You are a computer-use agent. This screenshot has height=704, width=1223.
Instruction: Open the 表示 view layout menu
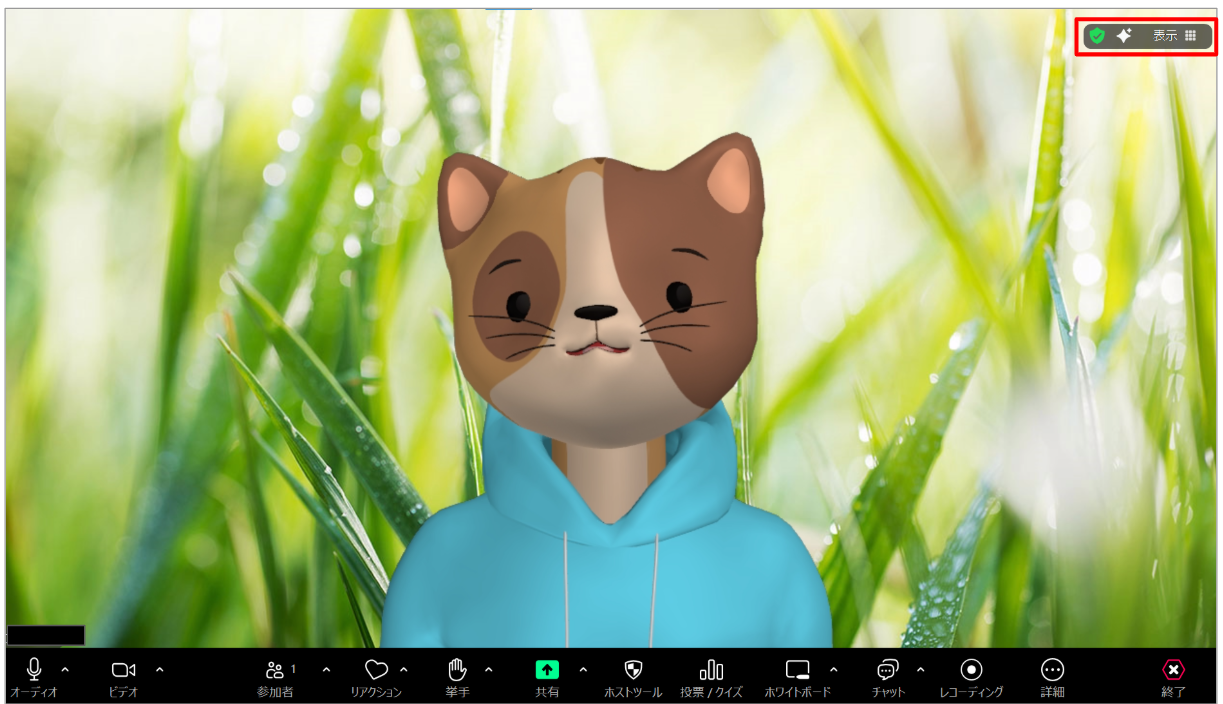[1174, 36]
